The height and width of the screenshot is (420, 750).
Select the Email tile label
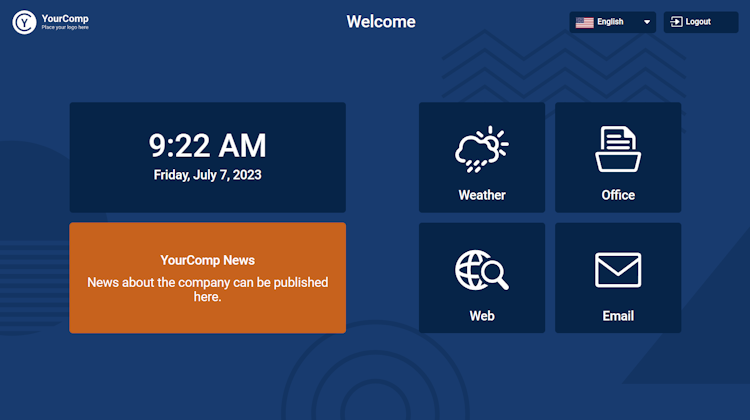coord(618,316)
